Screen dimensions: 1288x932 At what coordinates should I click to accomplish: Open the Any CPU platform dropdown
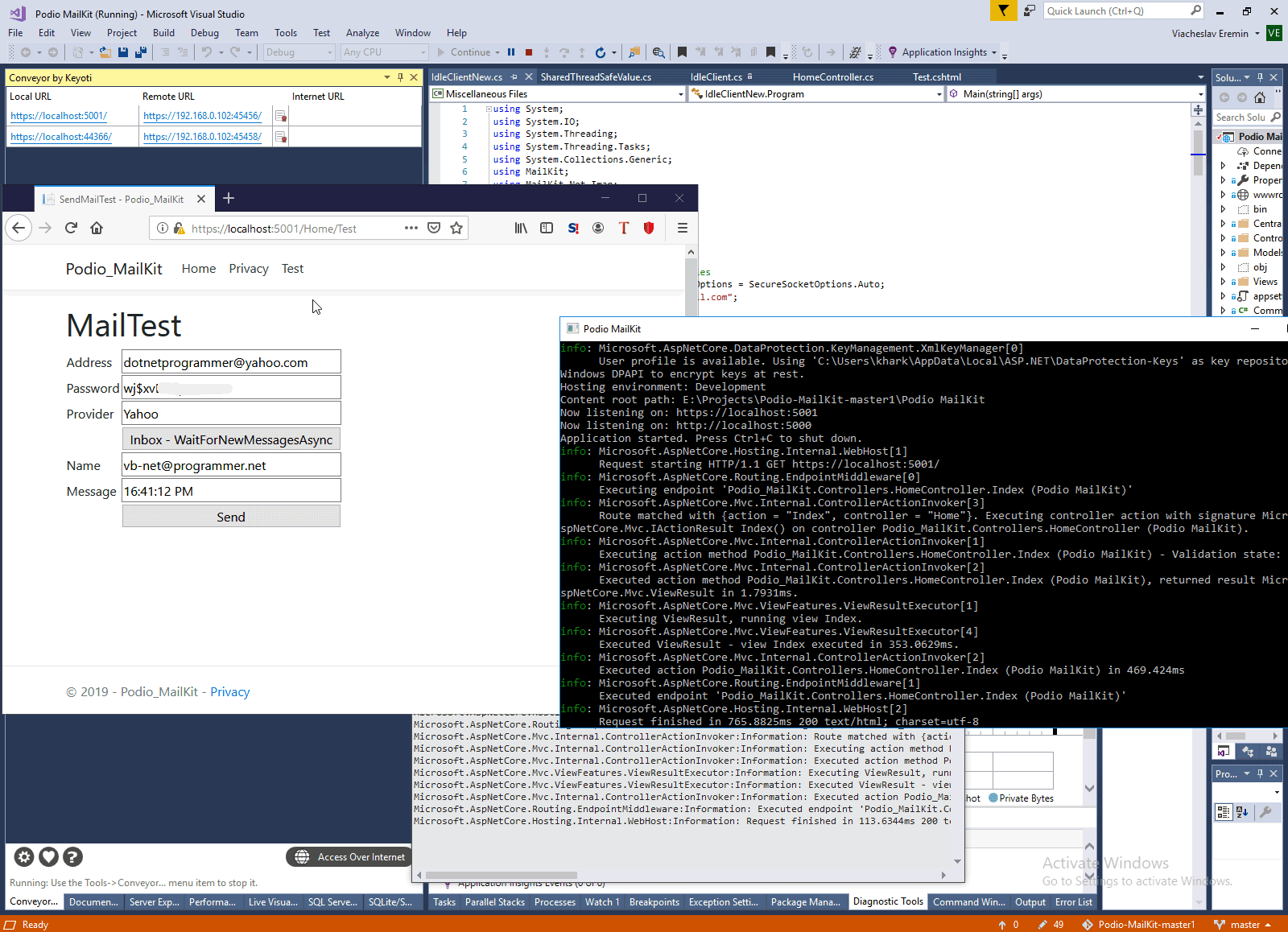(385, 52)
